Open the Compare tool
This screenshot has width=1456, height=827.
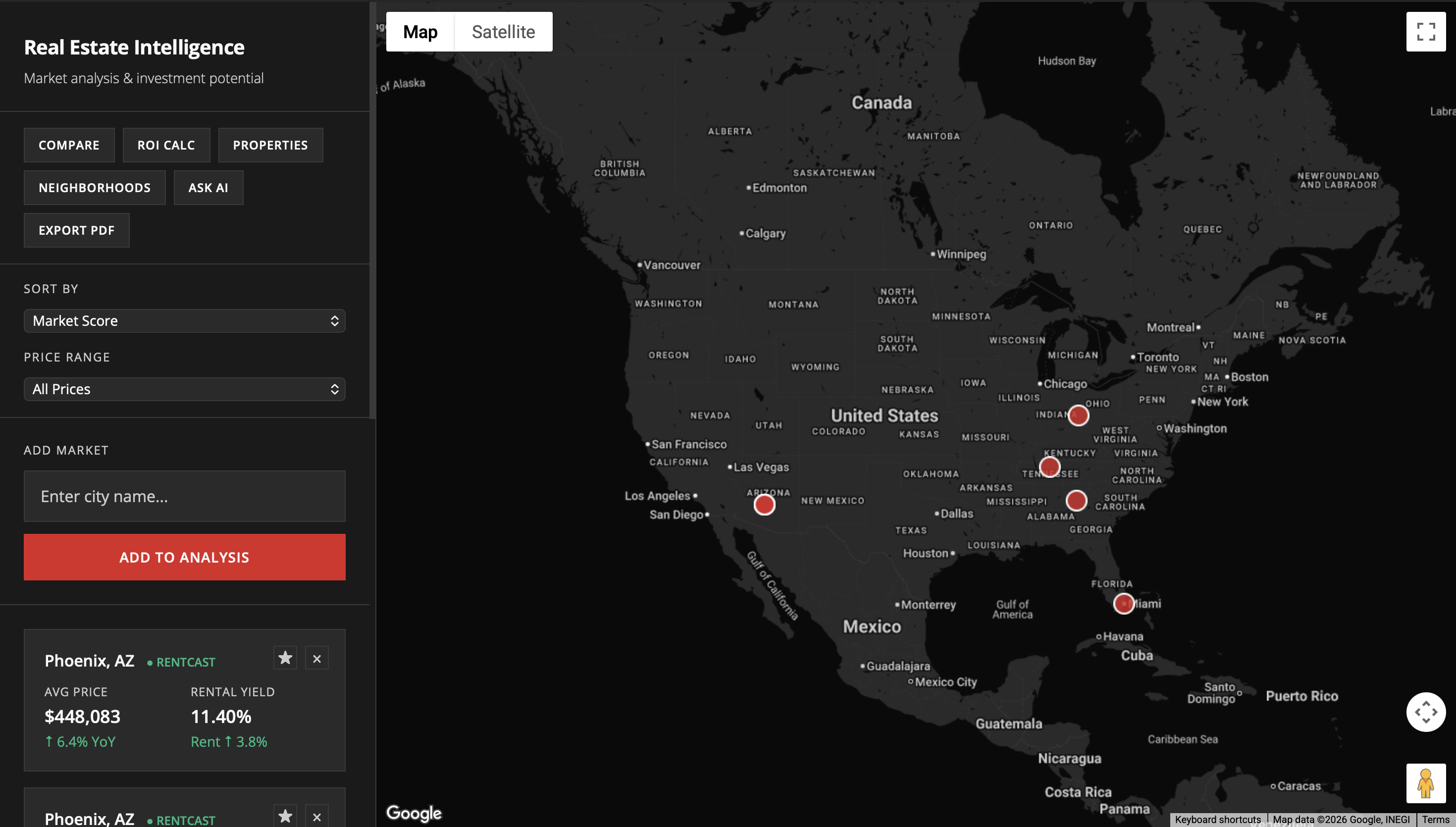pyautogui.click(x=69, y=145)
